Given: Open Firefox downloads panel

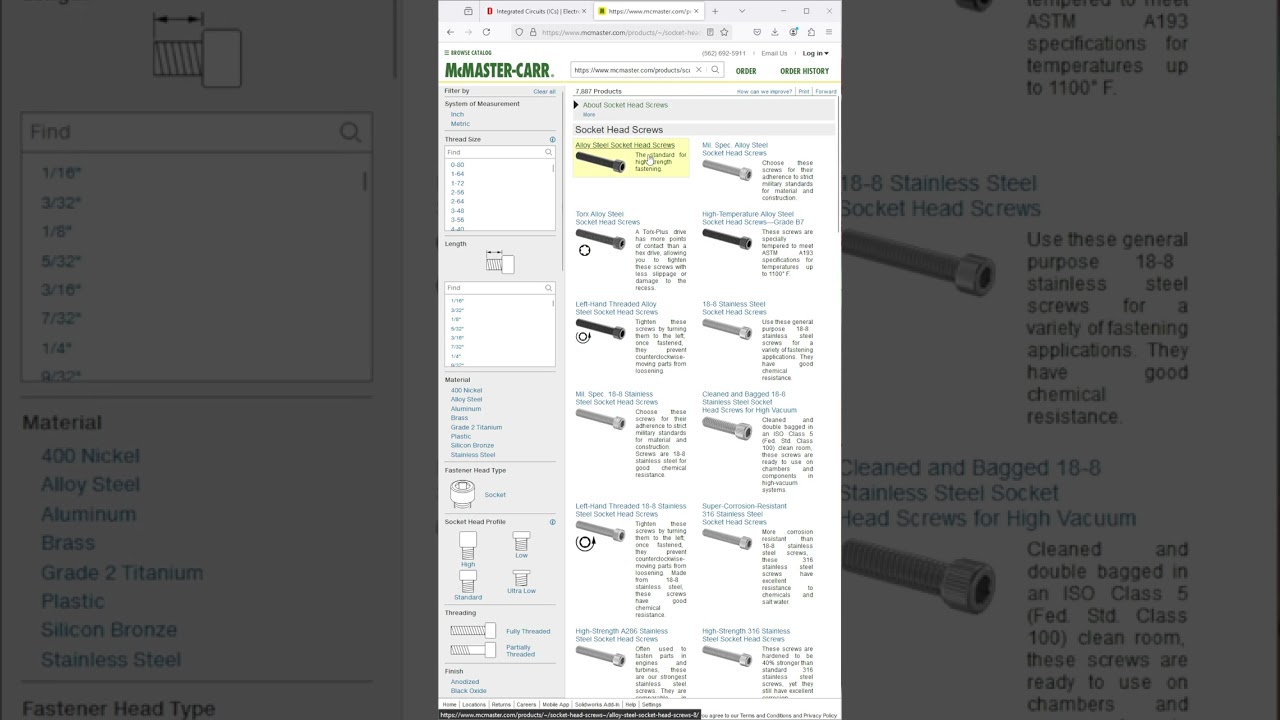Looking at the screenshot, I should [775, 32].
